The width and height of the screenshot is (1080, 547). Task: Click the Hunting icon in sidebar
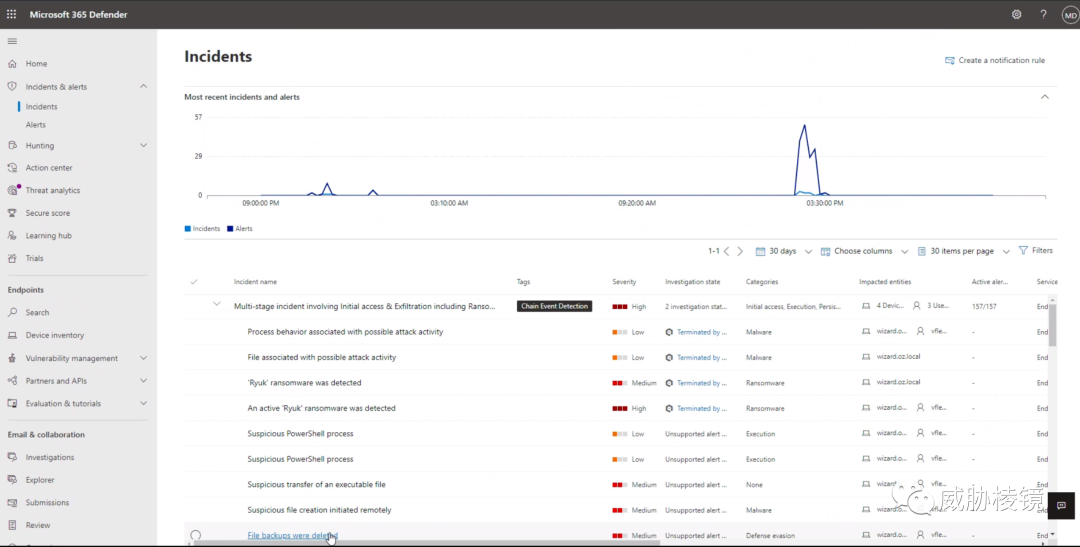point(12,145)
